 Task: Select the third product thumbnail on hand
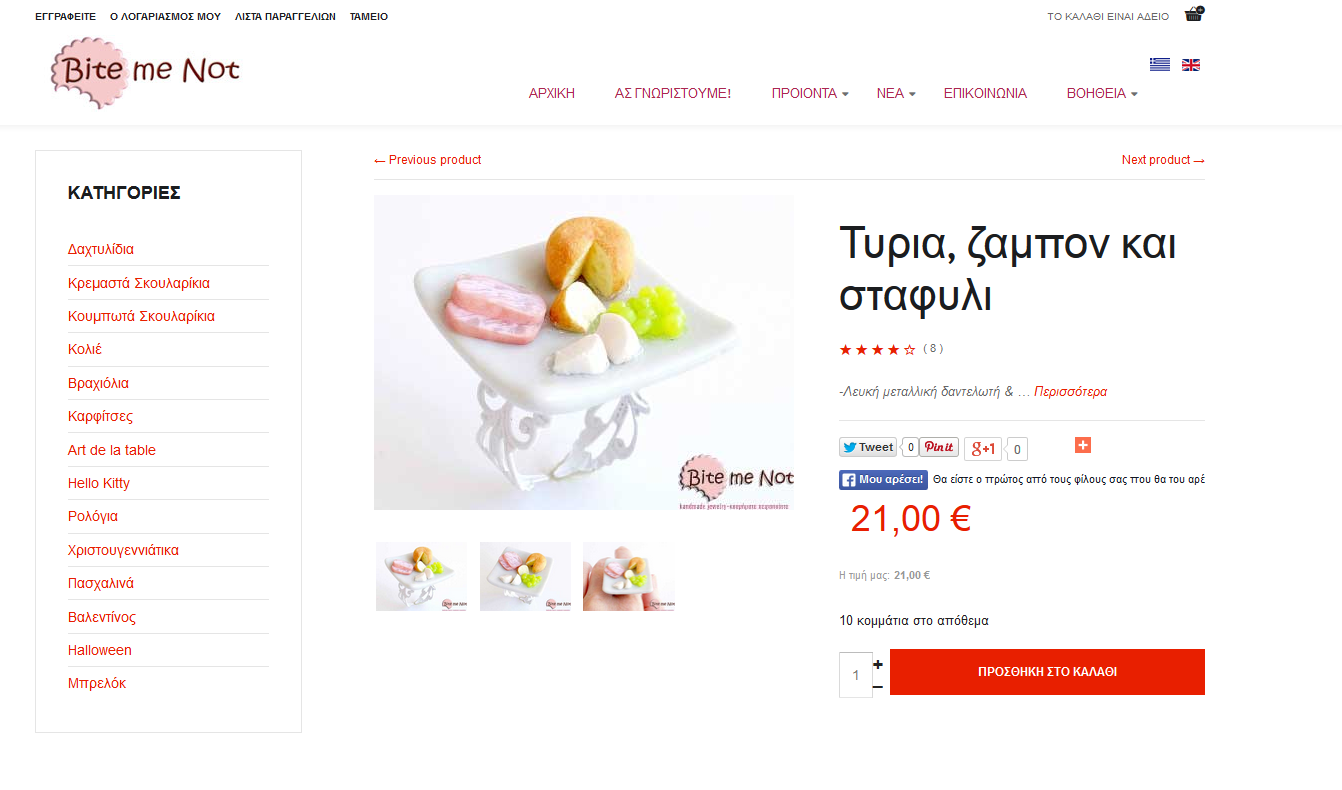coord(628,576)
